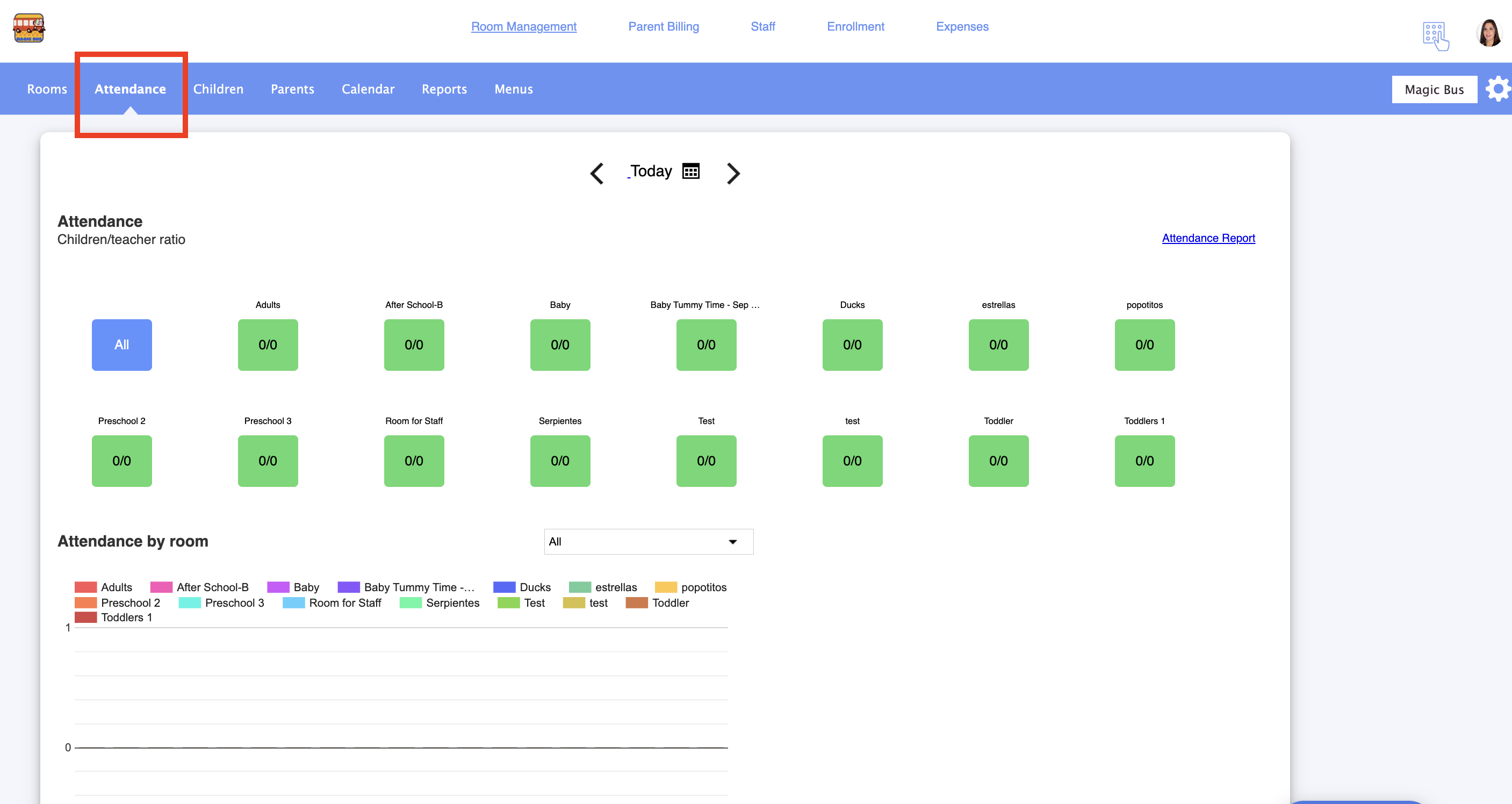Open the keypad check-in icon
Screen dimensions: 1512x804
1435,36
